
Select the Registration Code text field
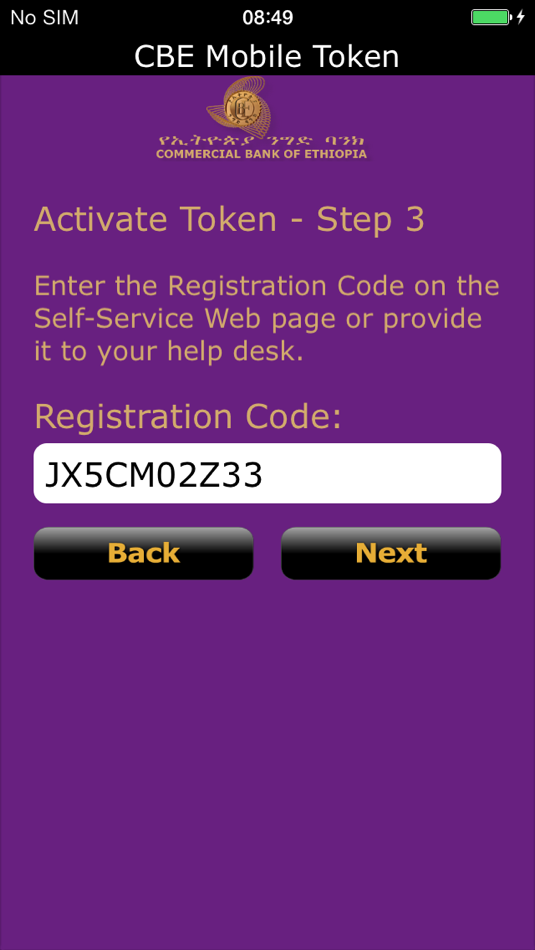click(x=267, y=473)
